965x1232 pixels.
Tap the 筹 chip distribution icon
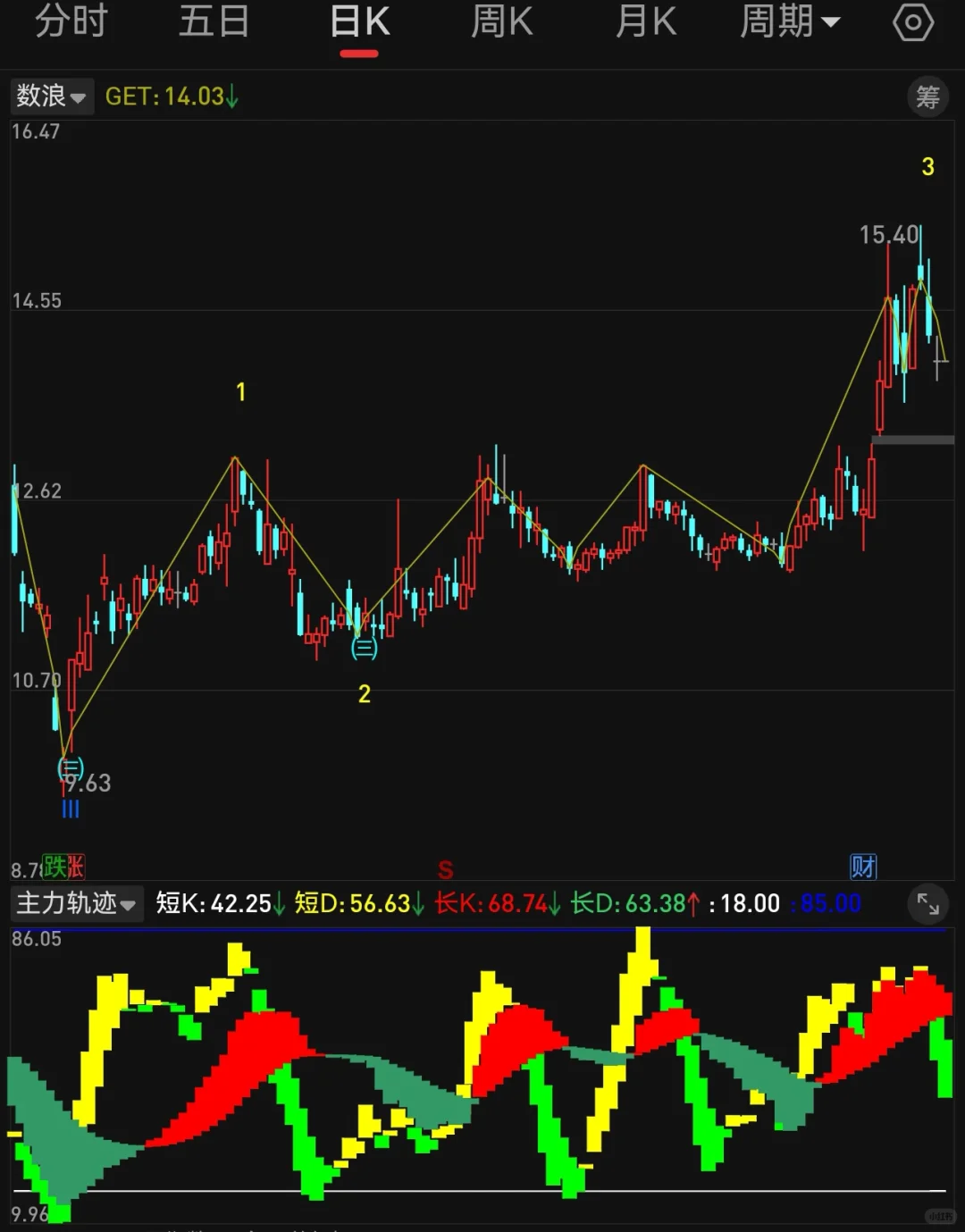[927, 96]
